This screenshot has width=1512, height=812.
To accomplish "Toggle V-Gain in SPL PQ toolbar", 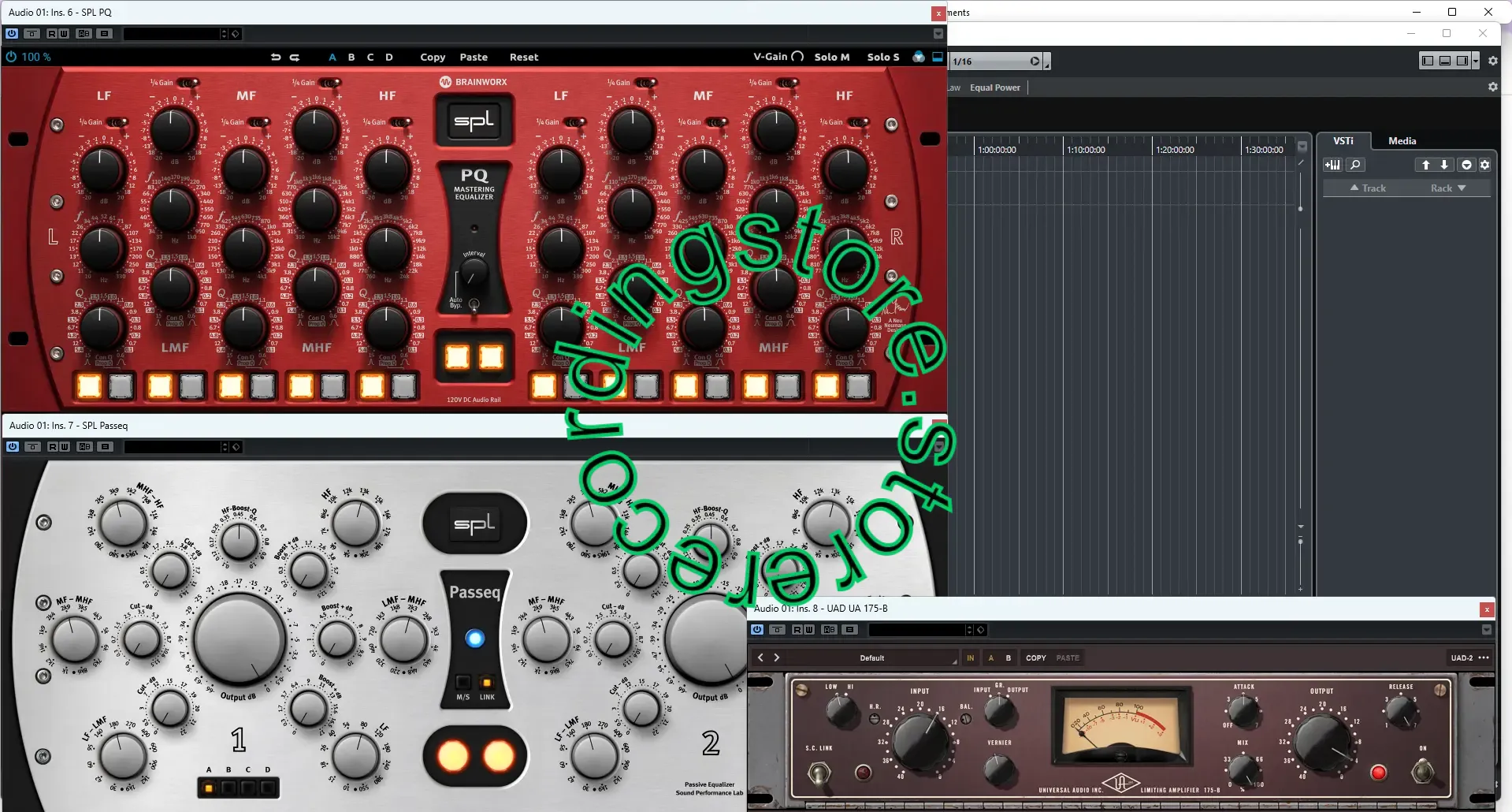I will [x=778, y=57].
